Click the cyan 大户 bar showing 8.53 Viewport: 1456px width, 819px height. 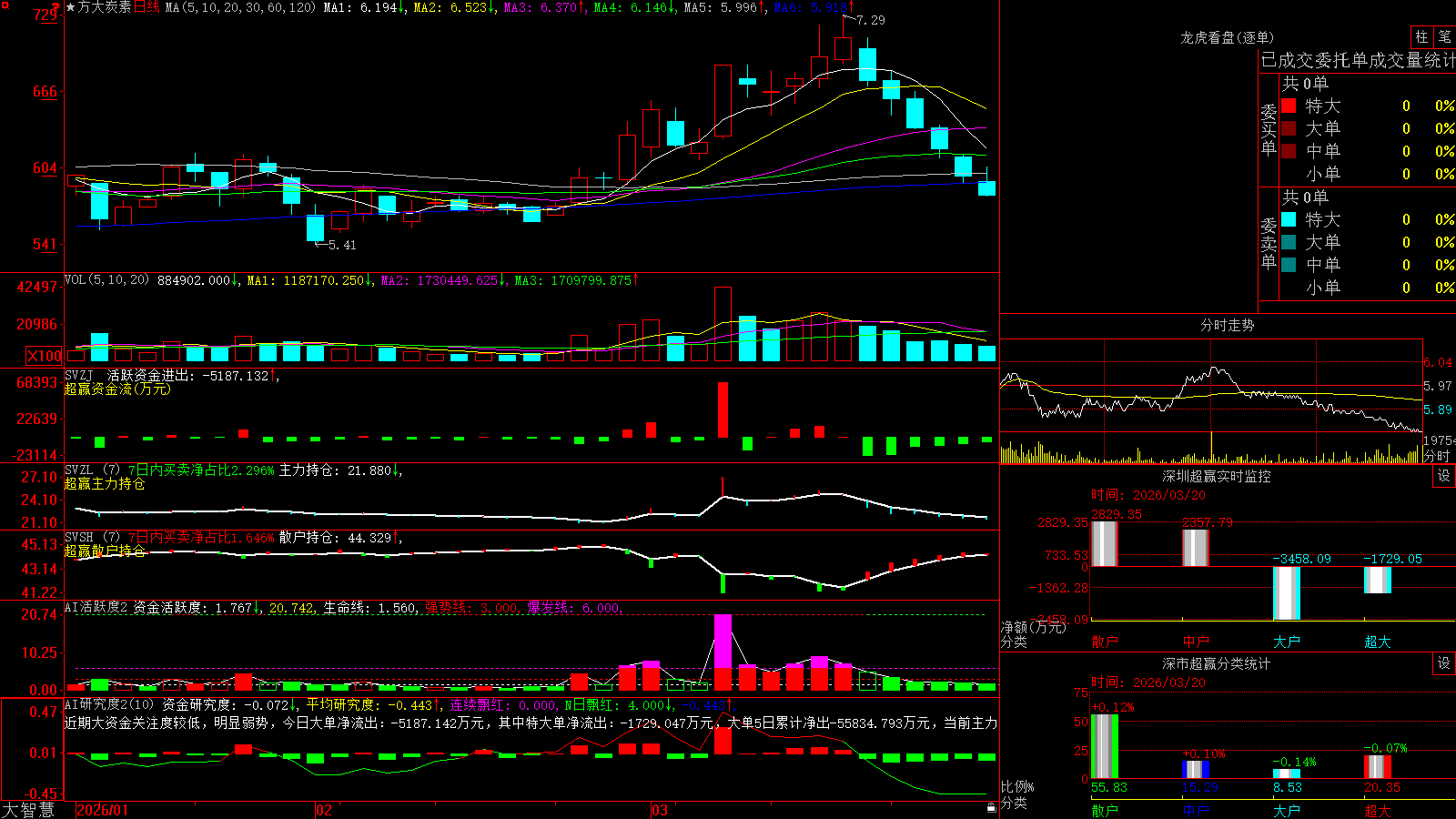(x=1287, y=773)
